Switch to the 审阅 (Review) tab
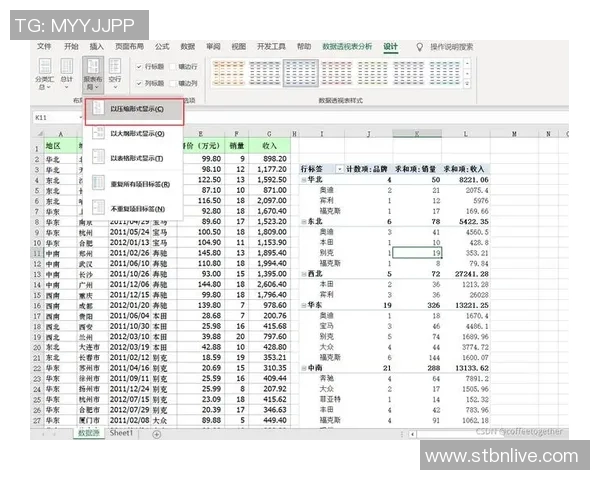Image resolution: width=600 pixels, height=480 pixels. tap(213, 46)
